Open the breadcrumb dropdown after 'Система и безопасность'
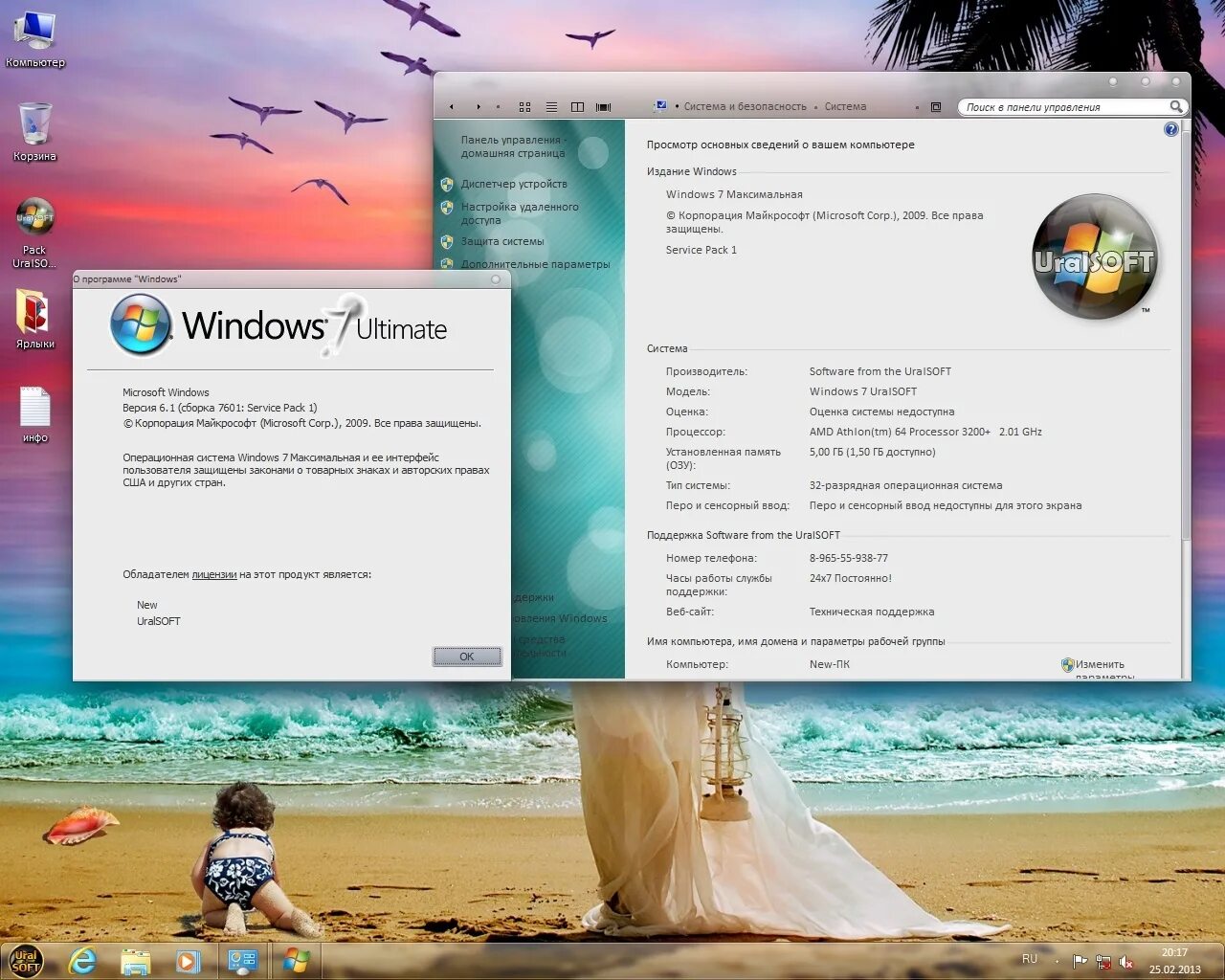Image resolution: width=1225 pixels, height=980 pixels. coord(816,106)
